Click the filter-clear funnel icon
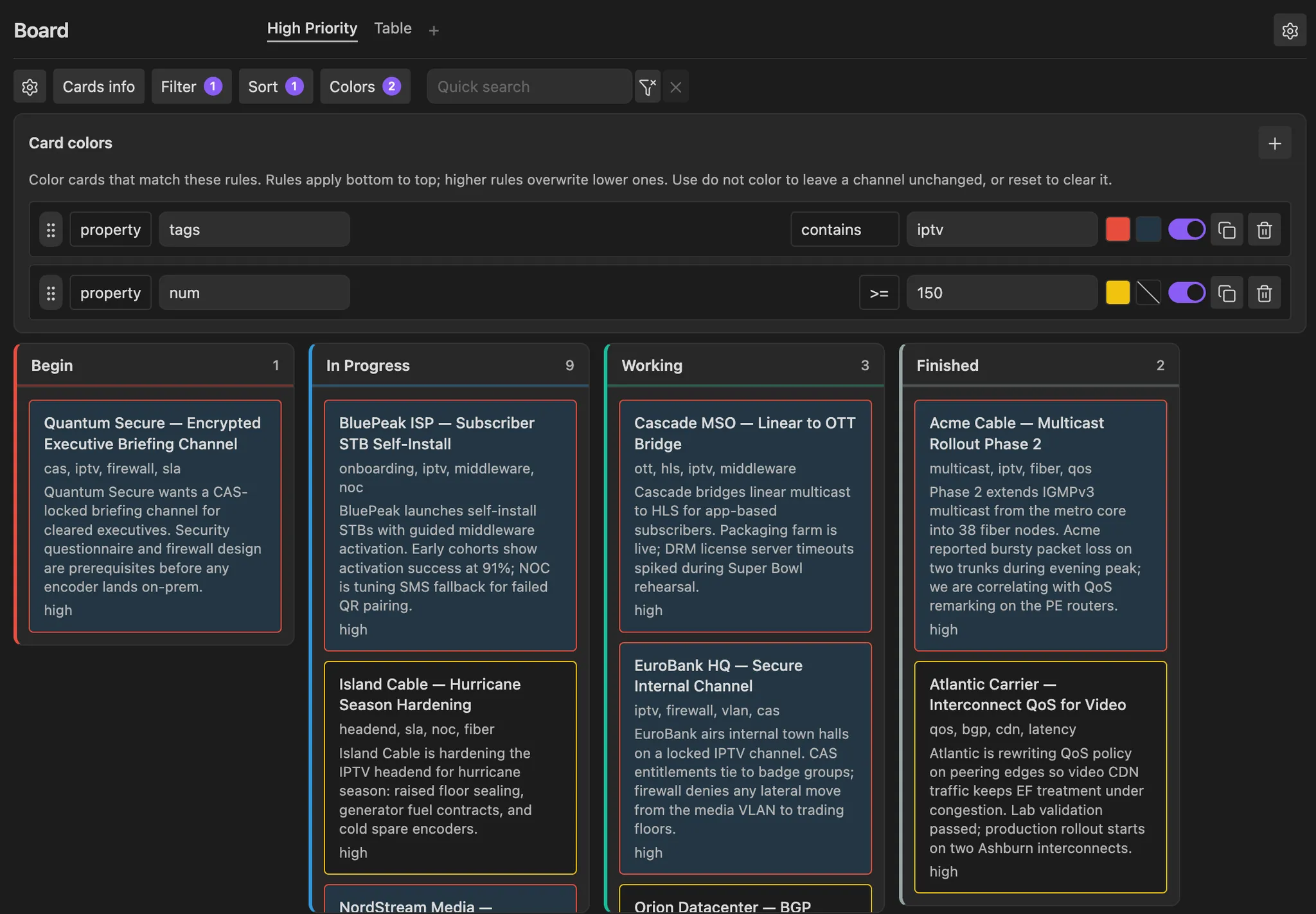Image resolution: width=1316 pixels, height=914 pixels. (648, 87)
